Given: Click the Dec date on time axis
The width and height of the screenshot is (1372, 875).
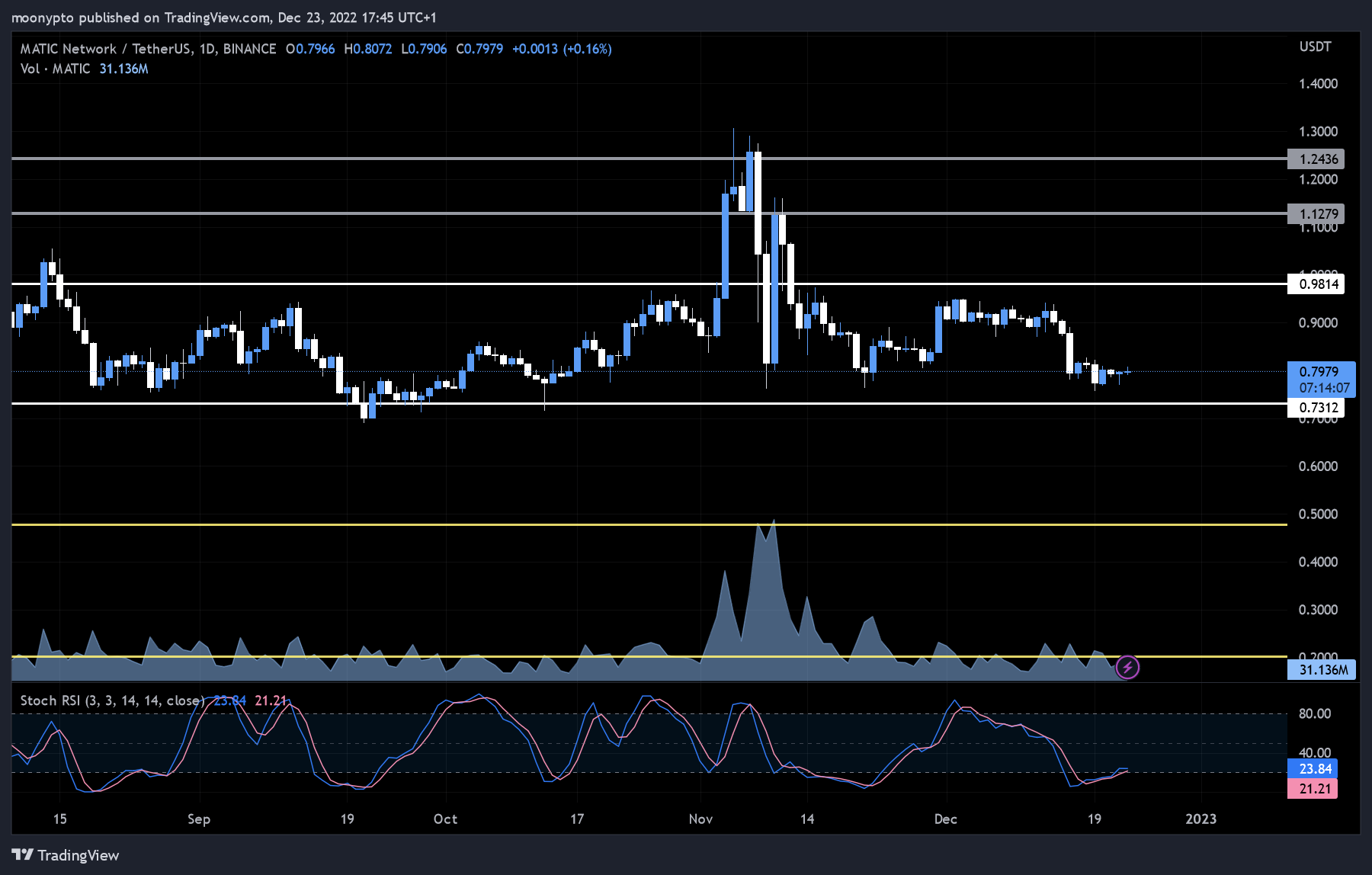Looking at the screenshot, I should [x=945, y=819].
